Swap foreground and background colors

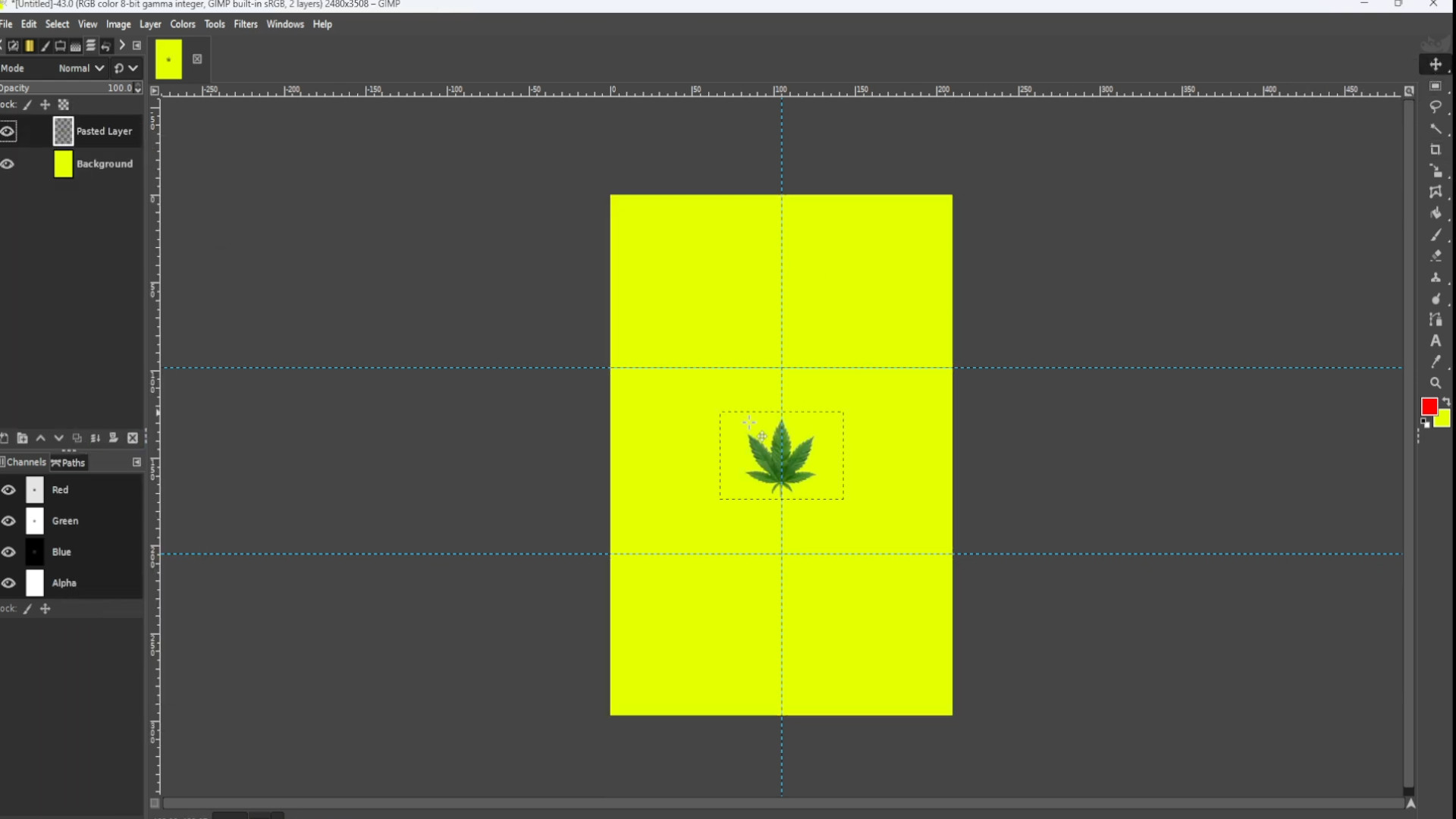pyautogui.click(x=1446, y=401)
